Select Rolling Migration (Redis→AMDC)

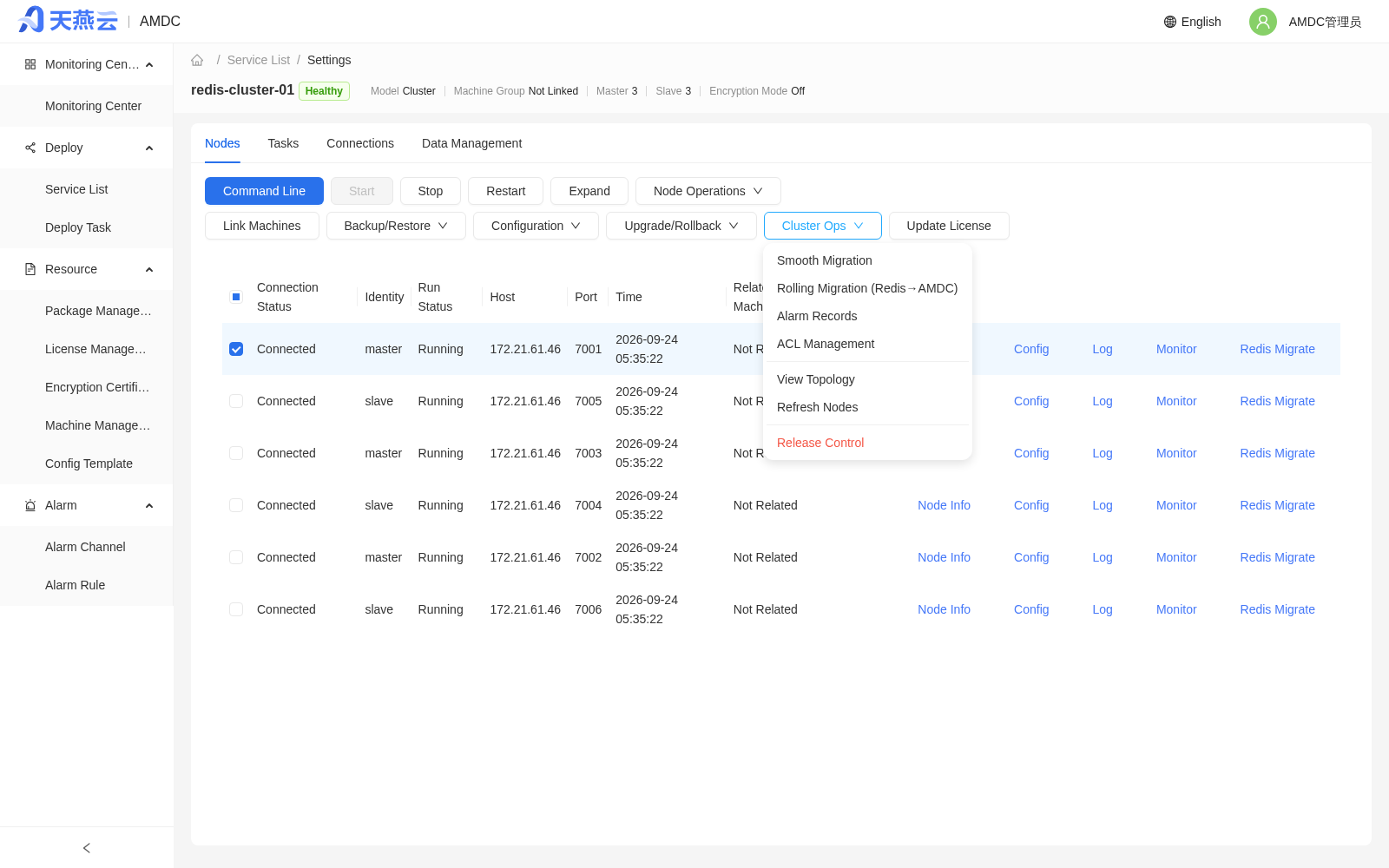[867, 288]
